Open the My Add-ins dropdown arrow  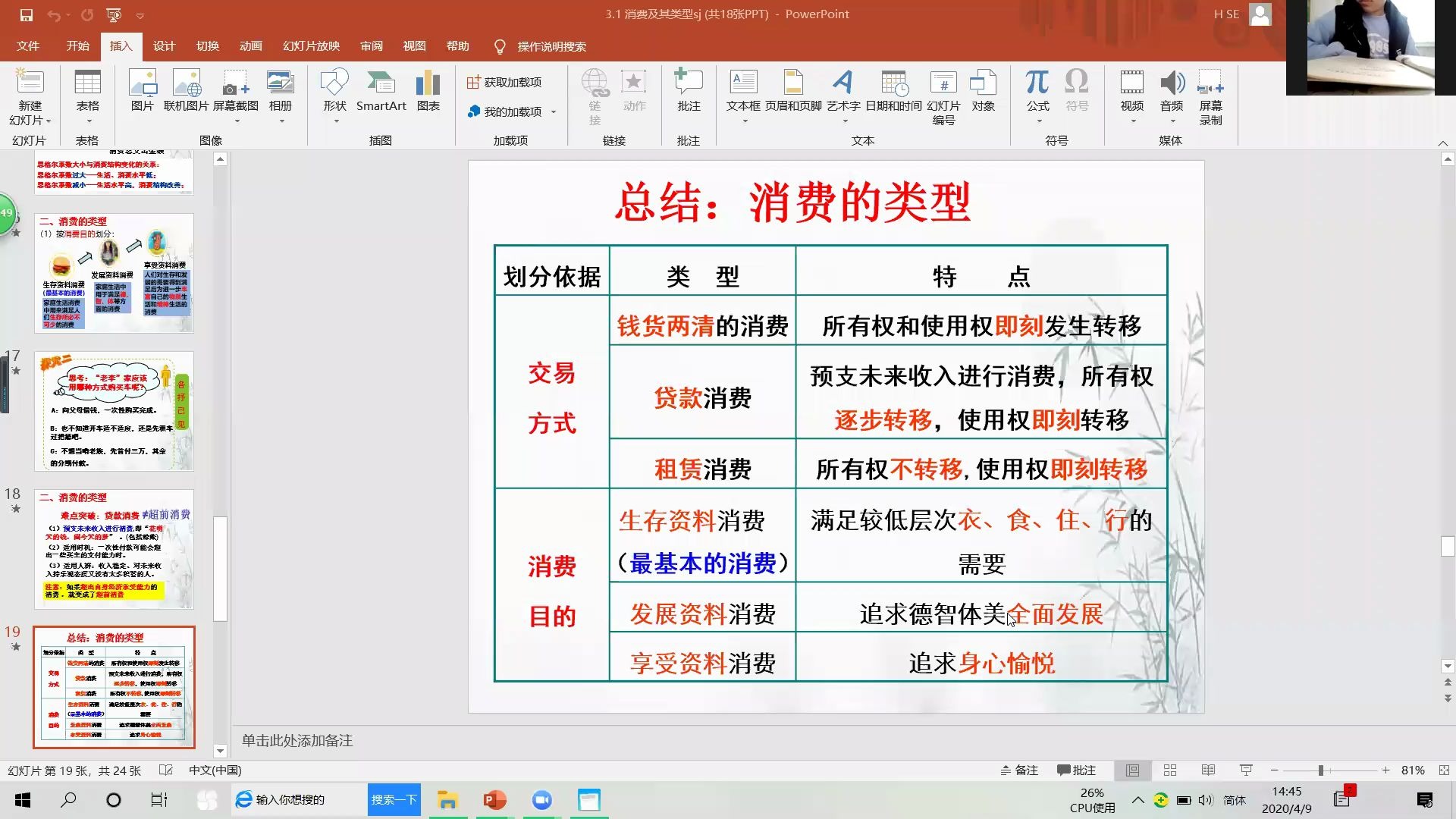(554, 112)
